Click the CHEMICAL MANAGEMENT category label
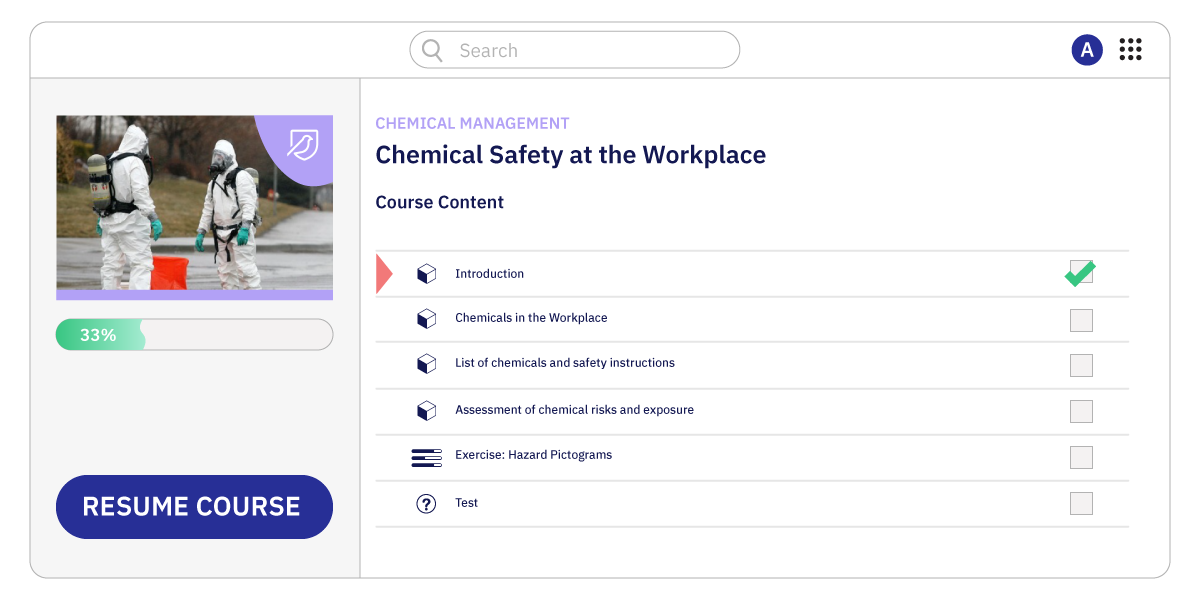1200x600 pixels. pos(472,123)
